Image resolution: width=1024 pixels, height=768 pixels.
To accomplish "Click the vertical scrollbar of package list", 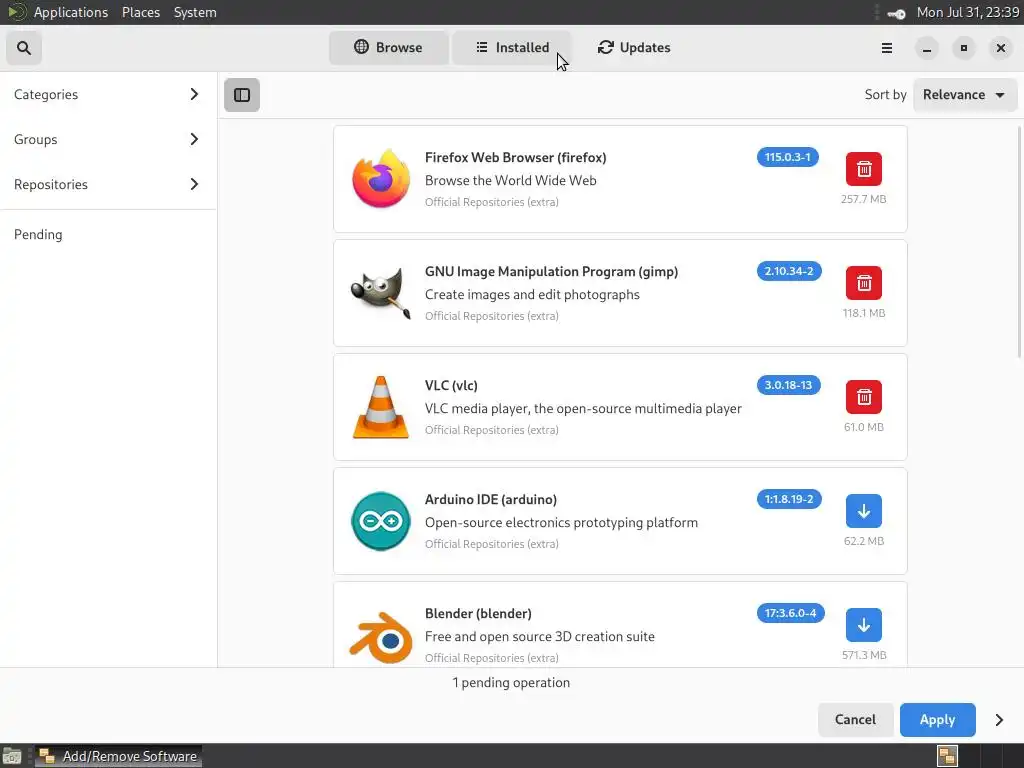I will [1019, 242].
